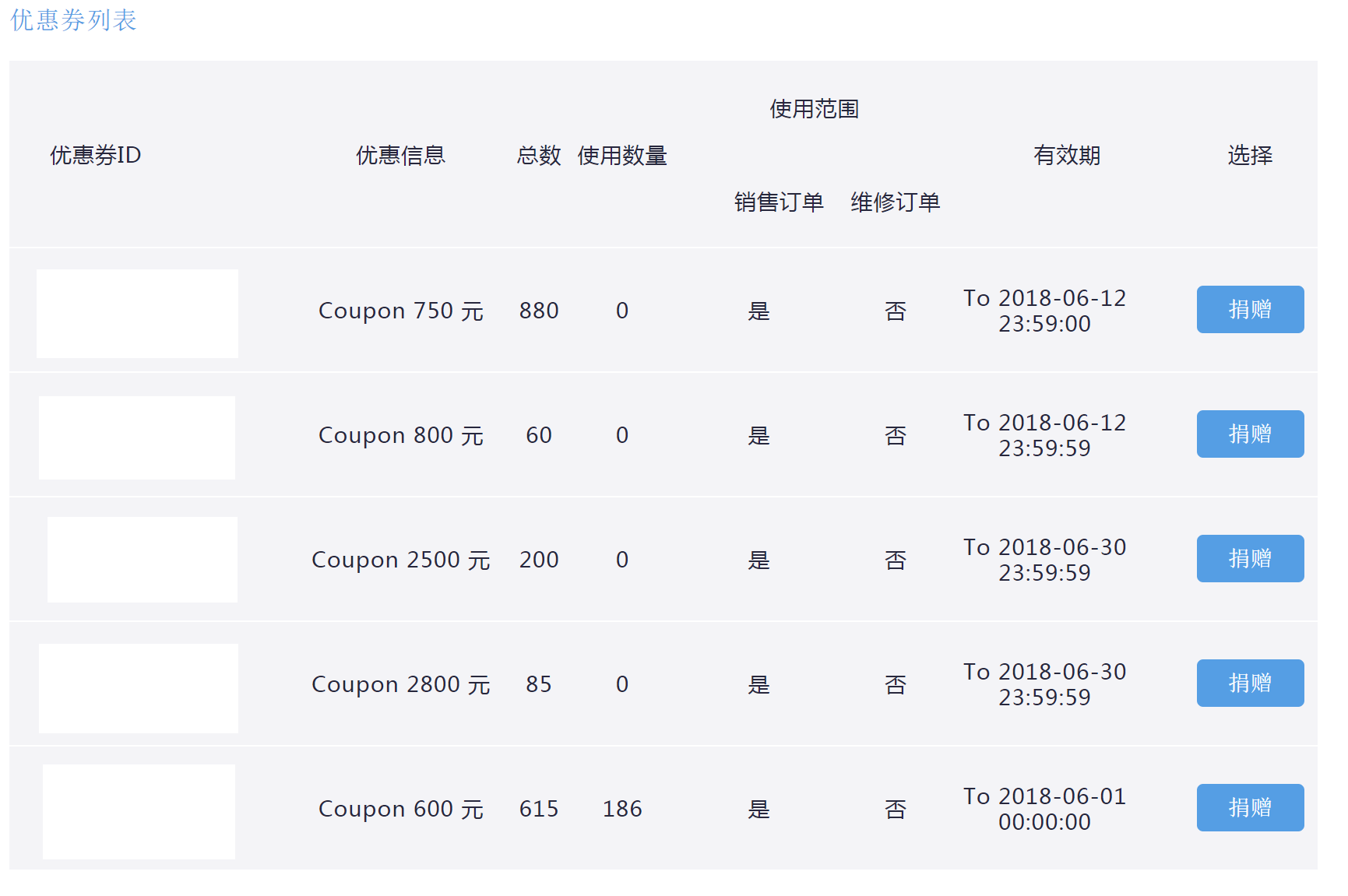Select the 有效期 column header
The height and width of the screenshot is (896, 1348).
pos(1066,156)
